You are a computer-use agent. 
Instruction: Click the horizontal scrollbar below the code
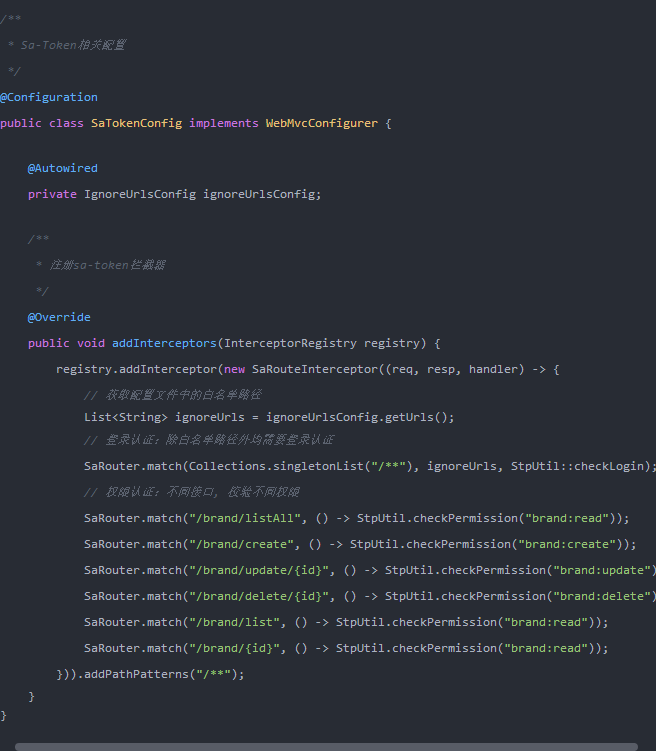pyautogui.click(x=325, y=746)
